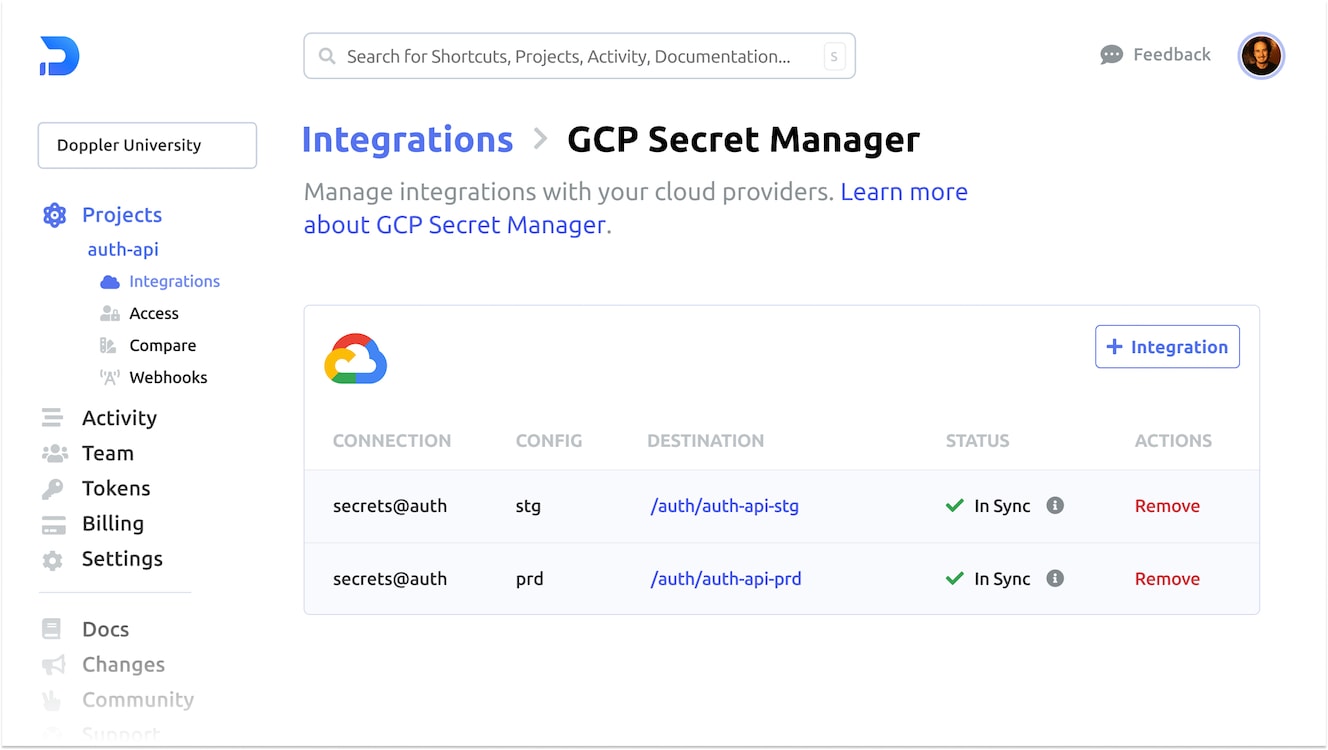Open the Integrations cloud icon under auth-api
The width and height of the screenshot is (1328, 750).
pos(109,281)
